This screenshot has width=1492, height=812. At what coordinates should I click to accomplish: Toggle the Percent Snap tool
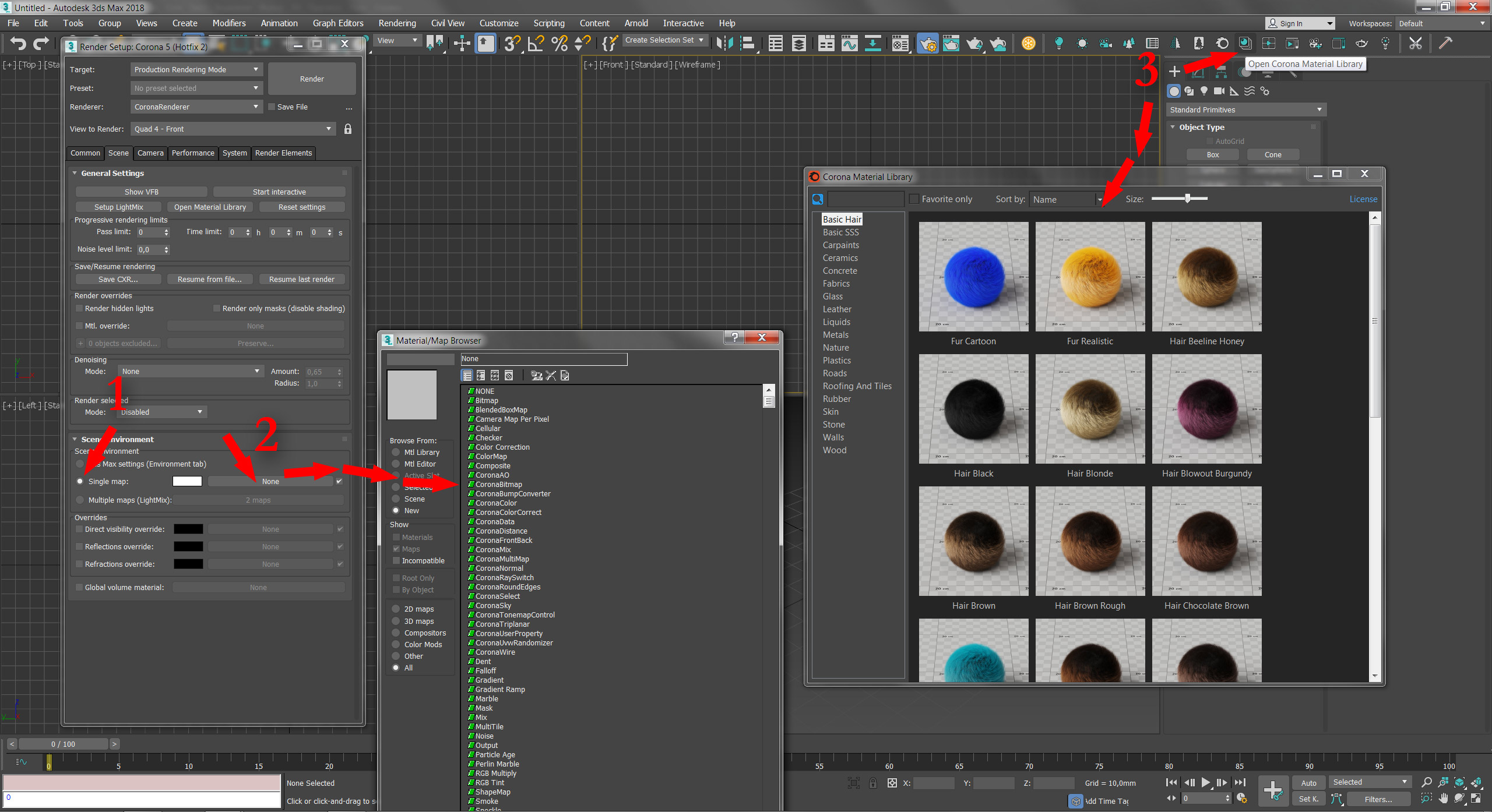[x=559, y=43]
